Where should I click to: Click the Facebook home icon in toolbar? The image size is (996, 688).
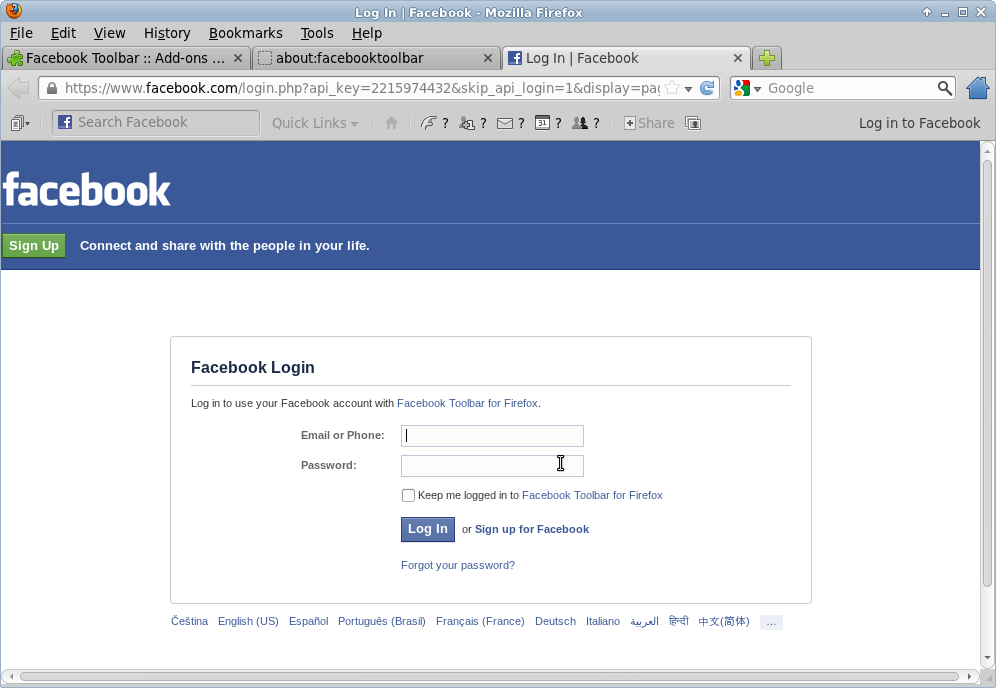(x=391, y=123)
